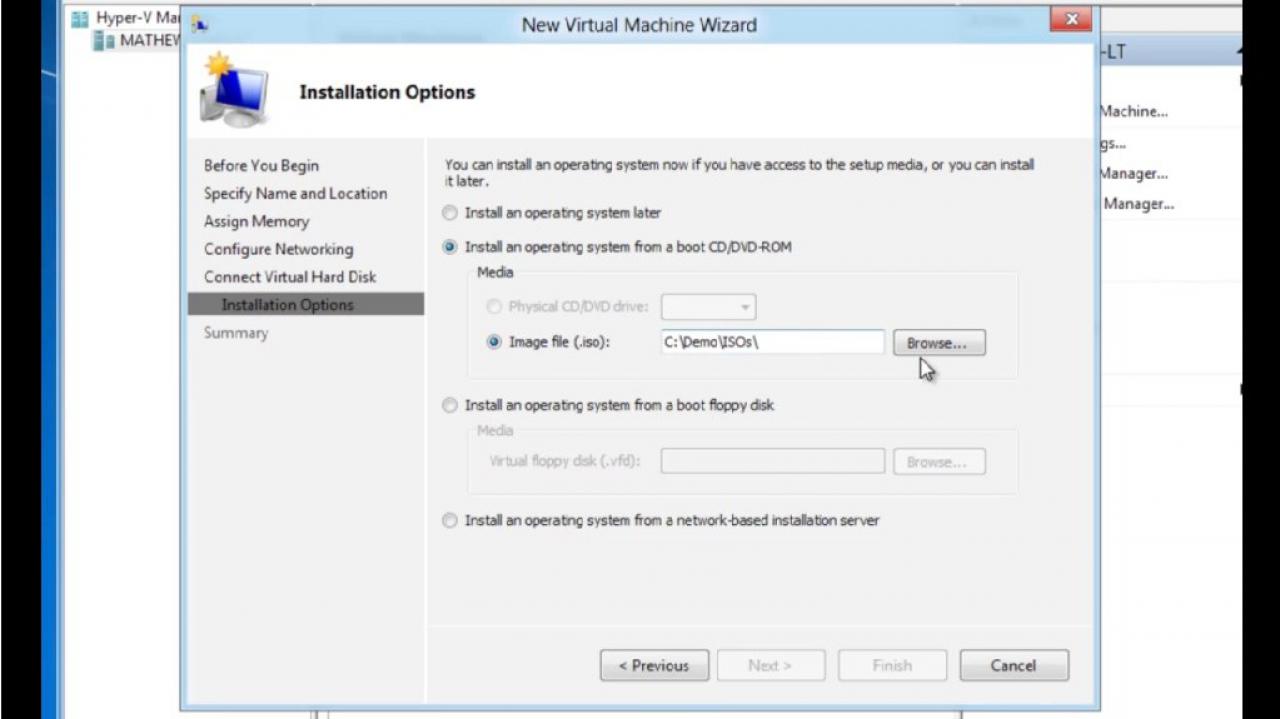Click the Installation Options computer icon
Screen dimensions: 1280x719
[x=233, y=92]
